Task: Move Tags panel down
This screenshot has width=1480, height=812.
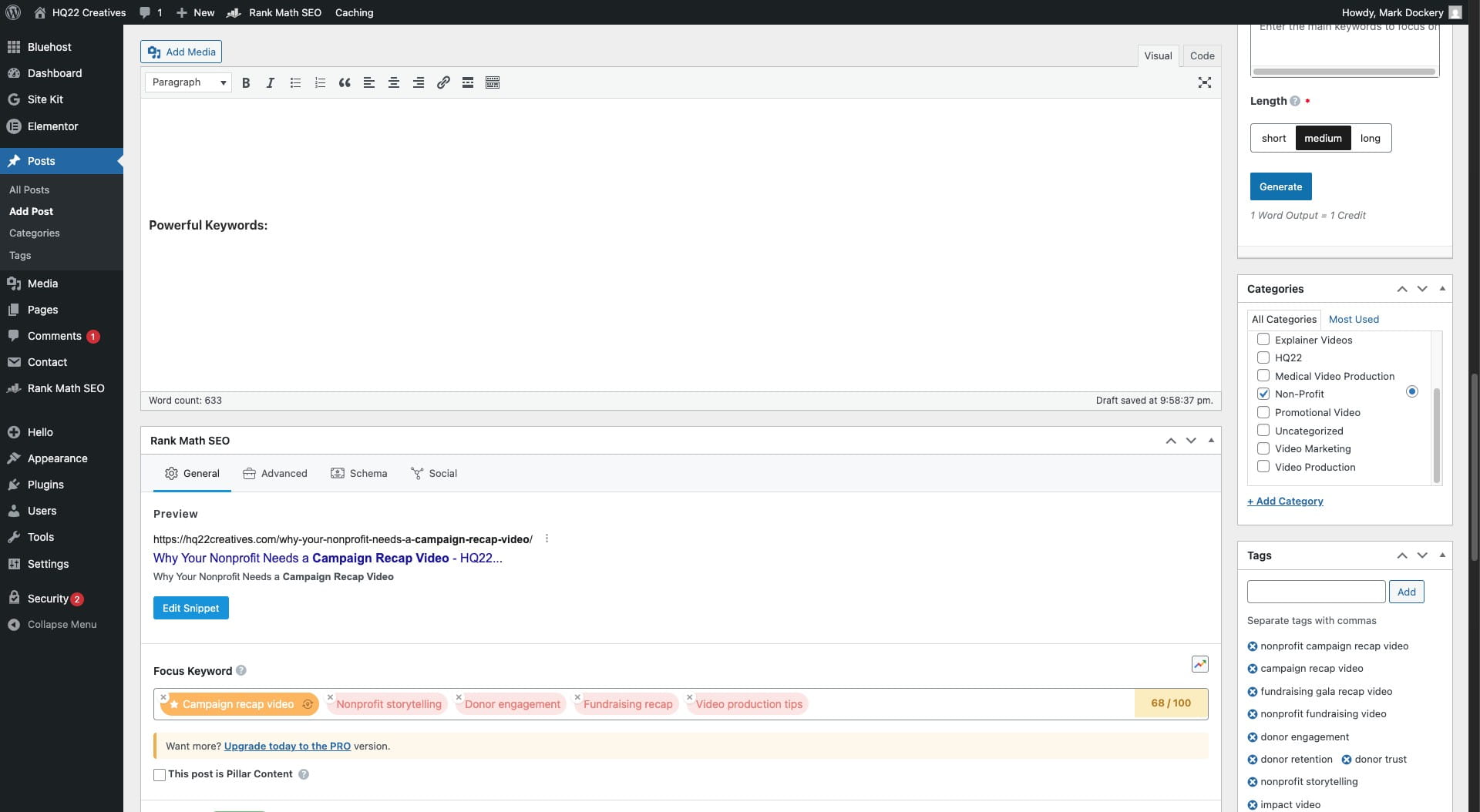Action: (x=1422, y=555)
